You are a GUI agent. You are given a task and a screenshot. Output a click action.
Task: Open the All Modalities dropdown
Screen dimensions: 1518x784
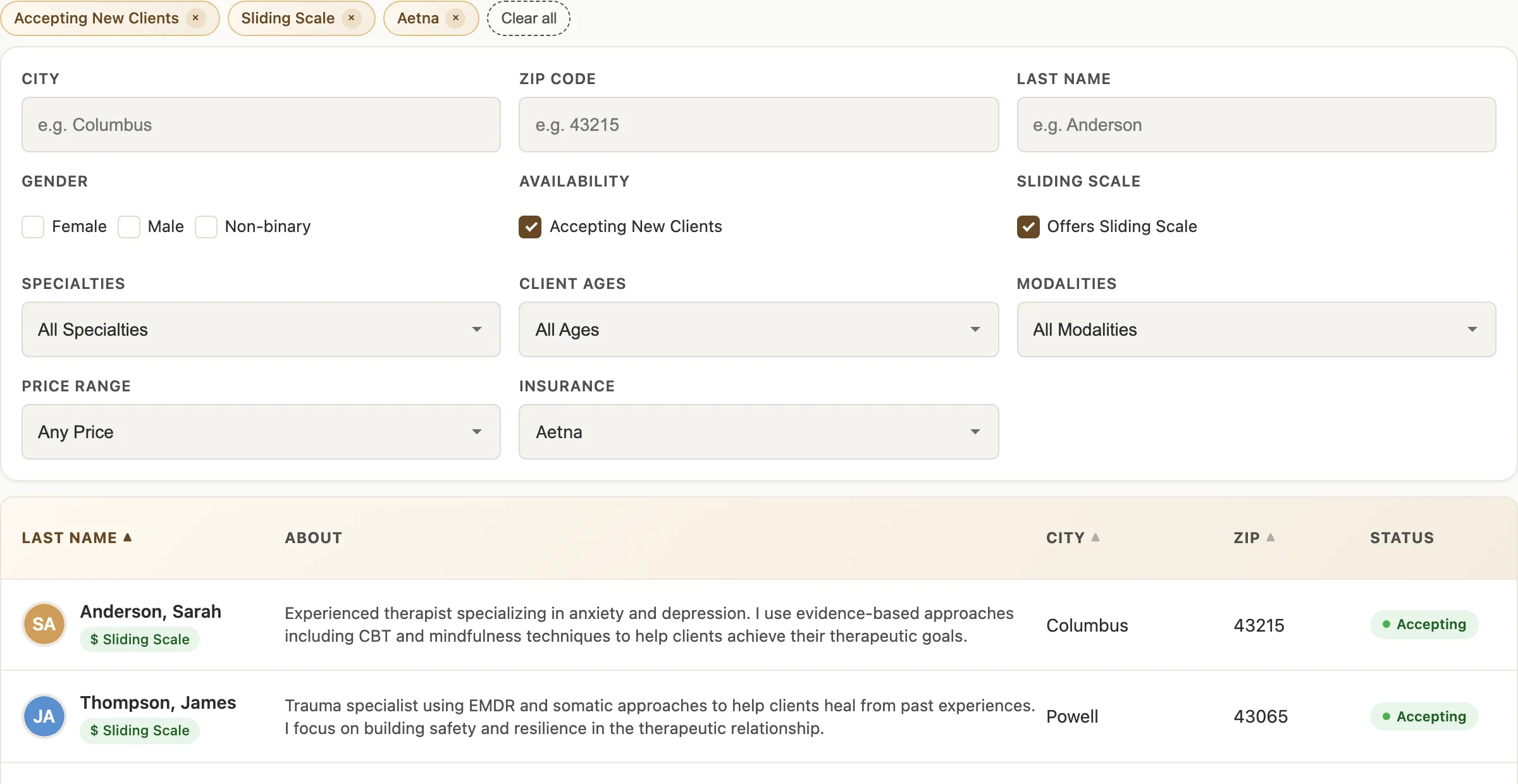[1256, 329]
